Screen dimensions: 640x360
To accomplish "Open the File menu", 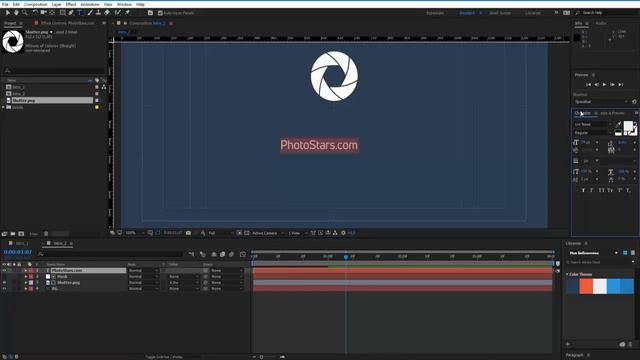I will [5, 4].
